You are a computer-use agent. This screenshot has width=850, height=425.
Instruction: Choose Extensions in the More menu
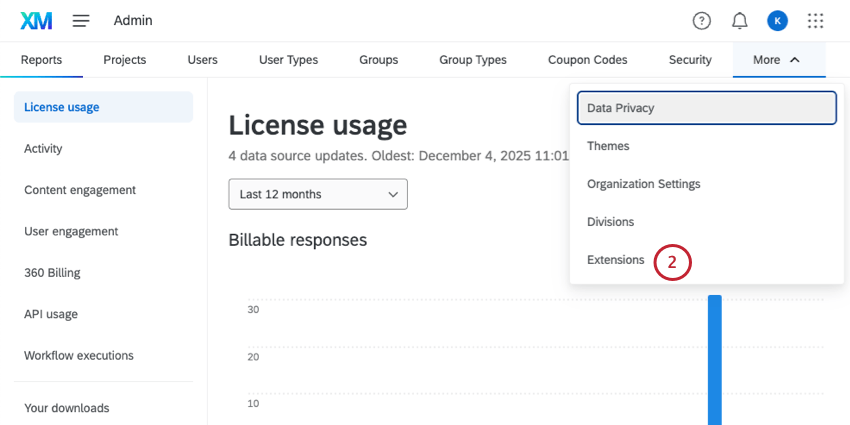coord(616,260)
